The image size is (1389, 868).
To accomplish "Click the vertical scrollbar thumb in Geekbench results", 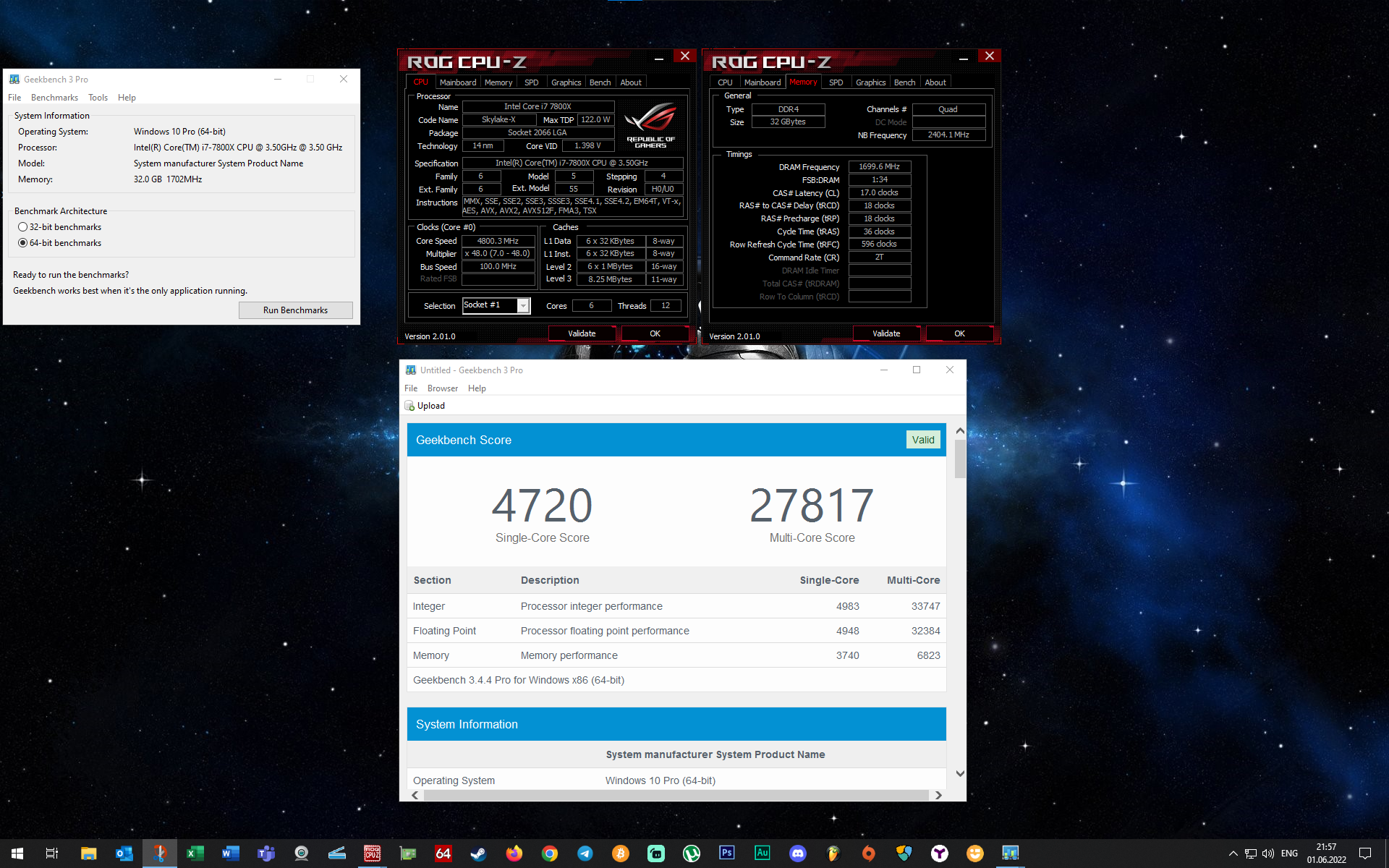I will pyautogui.click(x=960, y=459).
